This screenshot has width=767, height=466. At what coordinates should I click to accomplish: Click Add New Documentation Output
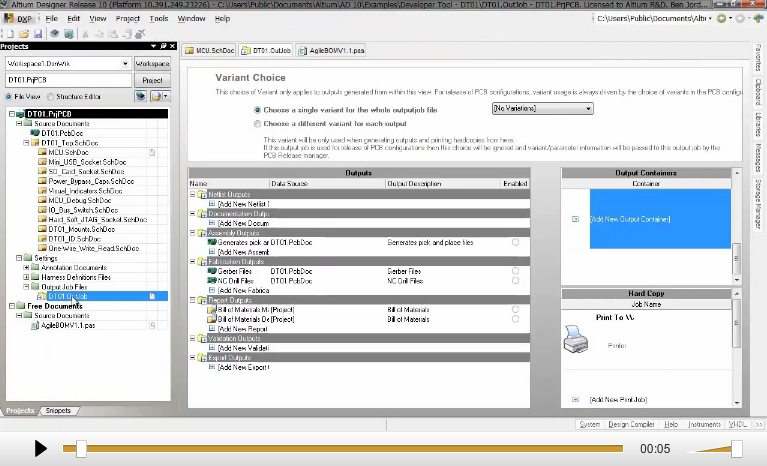[x=243, y=223]
